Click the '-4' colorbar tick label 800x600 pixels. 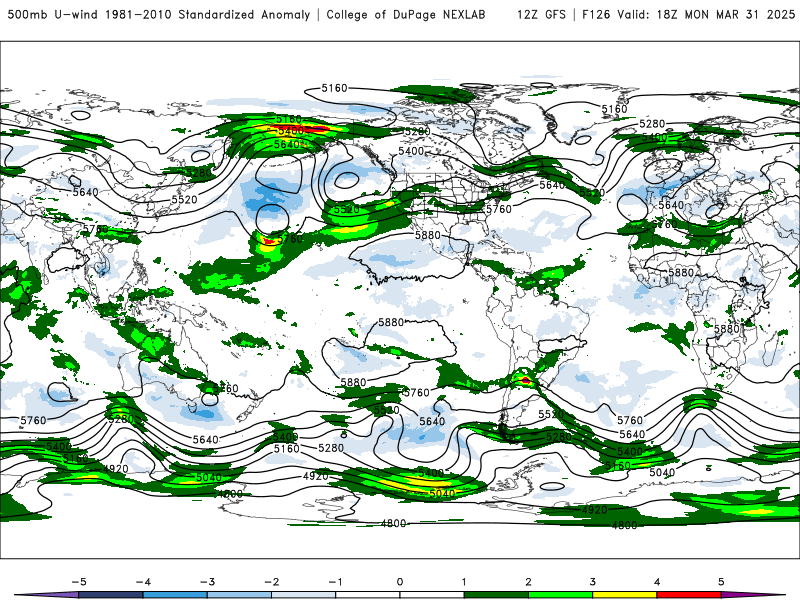click(x=143, y=582)
